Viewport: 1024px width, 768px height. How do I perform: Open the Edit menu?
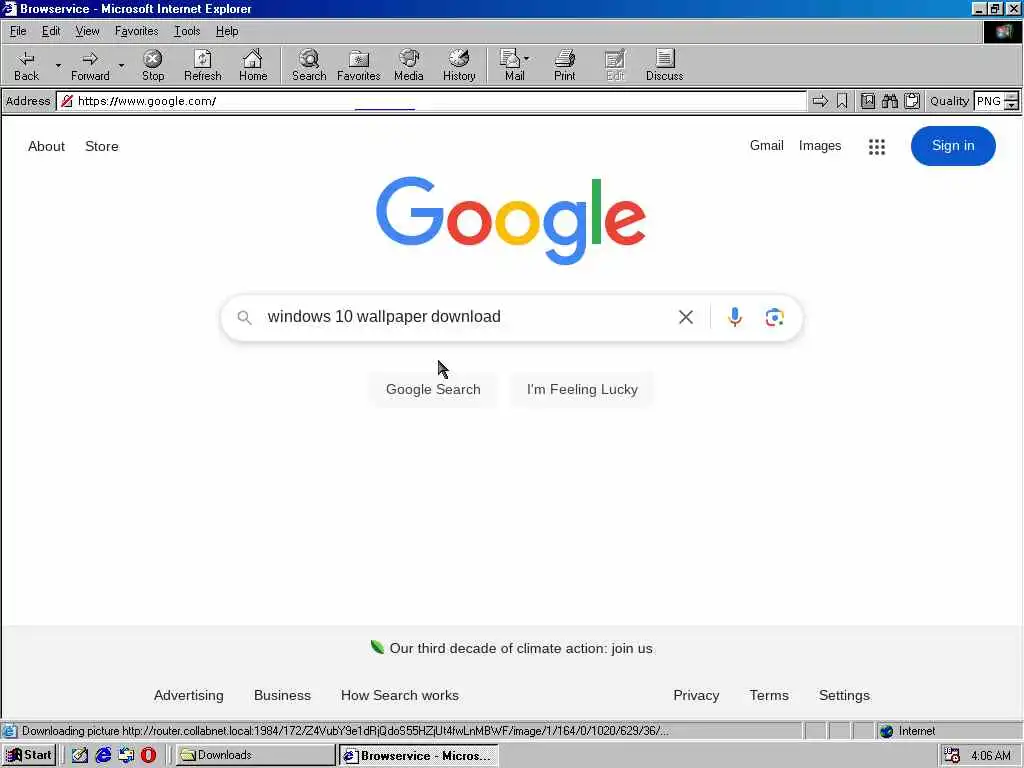51,31
